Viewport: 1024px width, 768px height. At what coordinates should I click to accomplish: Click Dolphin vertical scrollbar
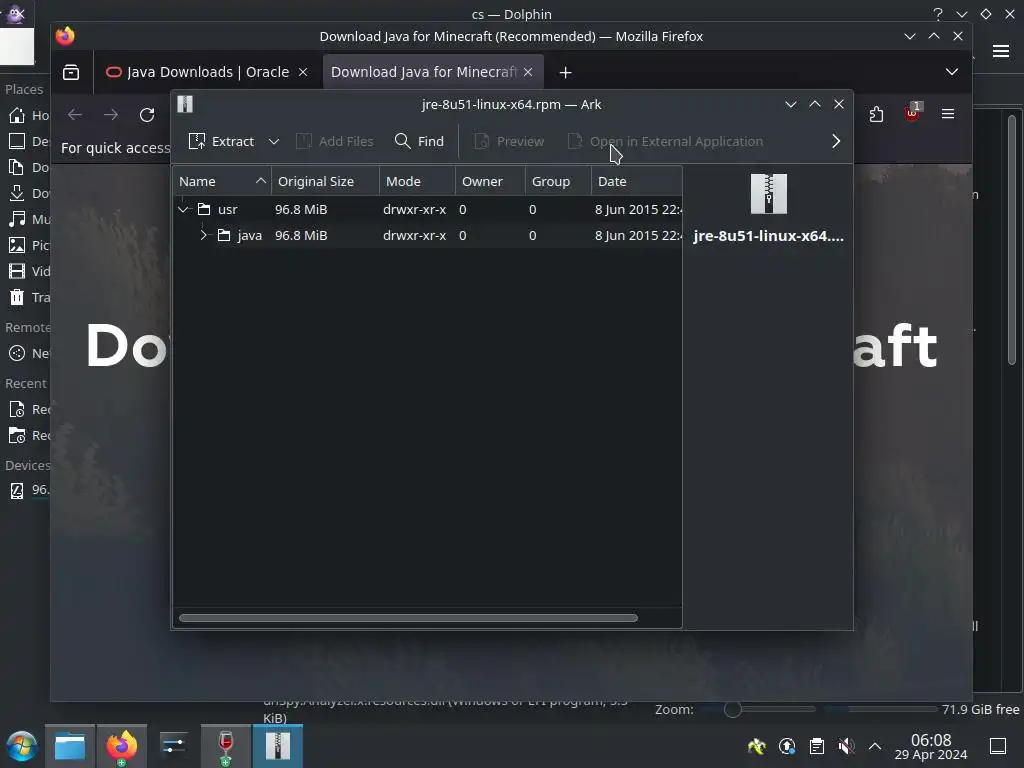coord(1012,239)
